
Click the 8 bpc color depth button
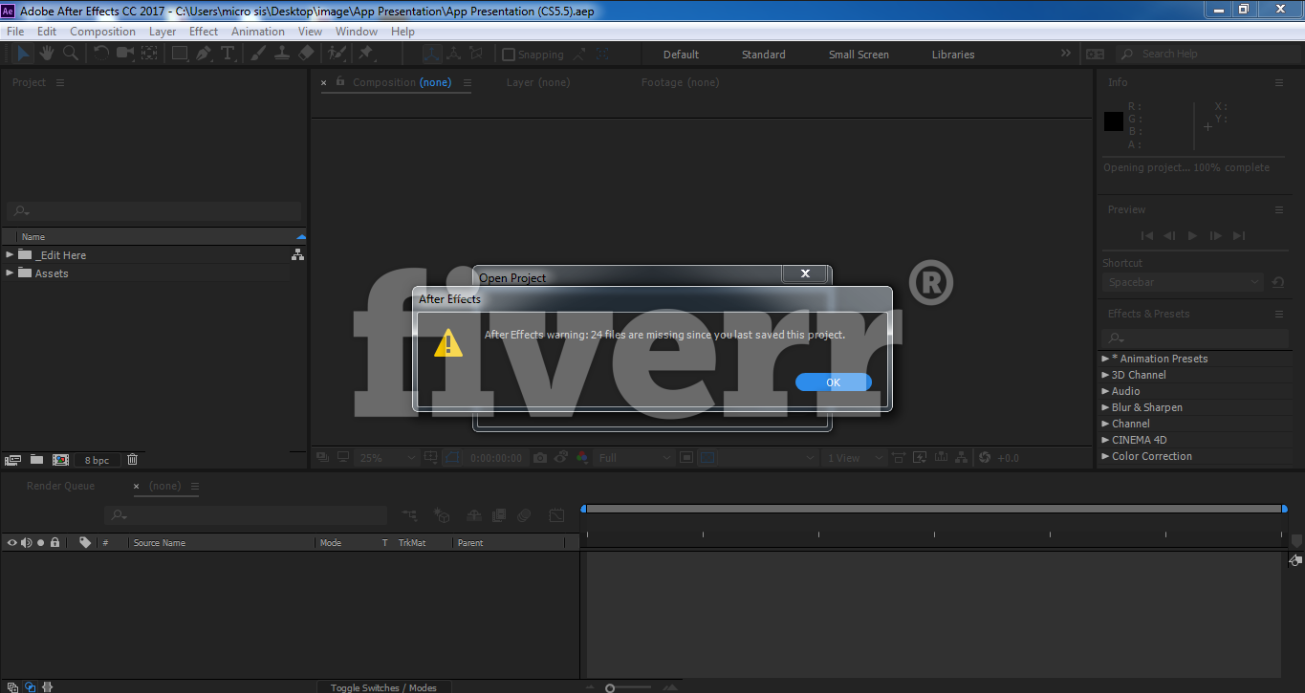tap(97, 460)
